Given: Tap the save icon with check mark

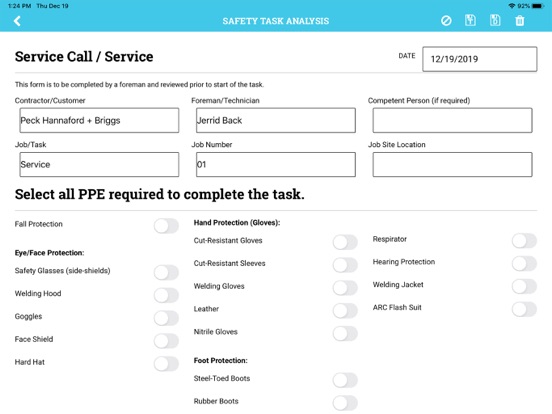Looking at the screenshot, I should pos(470,20).
